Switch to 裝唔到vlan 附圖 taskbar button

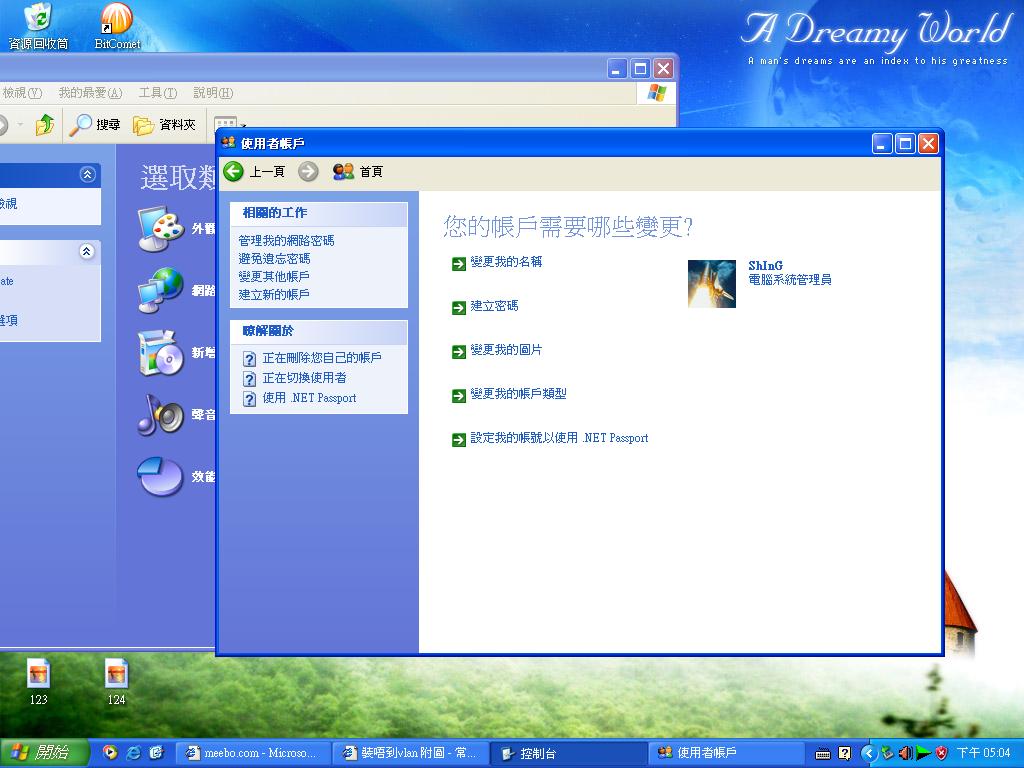tap(410, 753)
